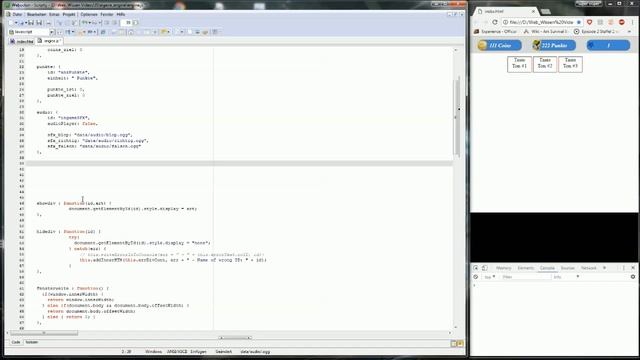
Task: Open the Episode 2 Staffel bookmark
Action: (x=597, y=31)
